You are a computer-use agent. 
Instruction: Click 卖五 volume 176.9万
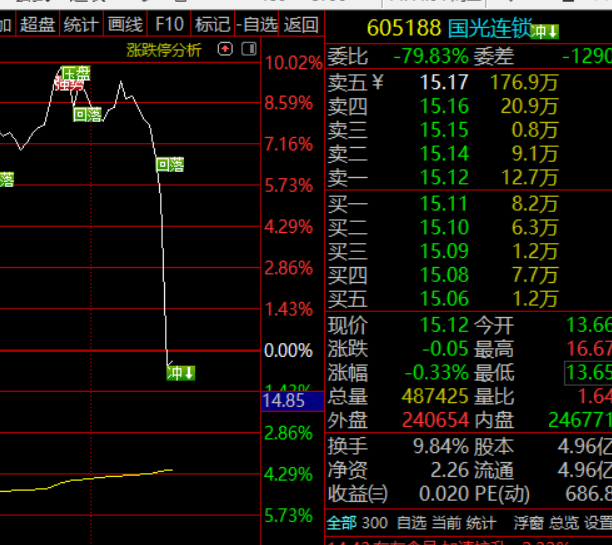[524, 82]
